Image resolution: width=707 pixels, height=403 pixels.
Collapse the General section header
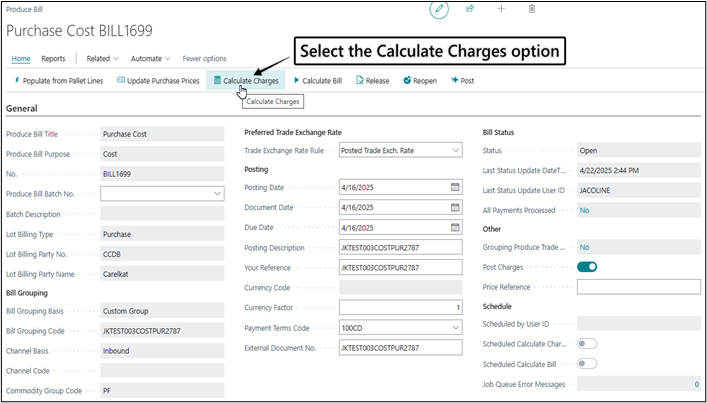point(22,108)
